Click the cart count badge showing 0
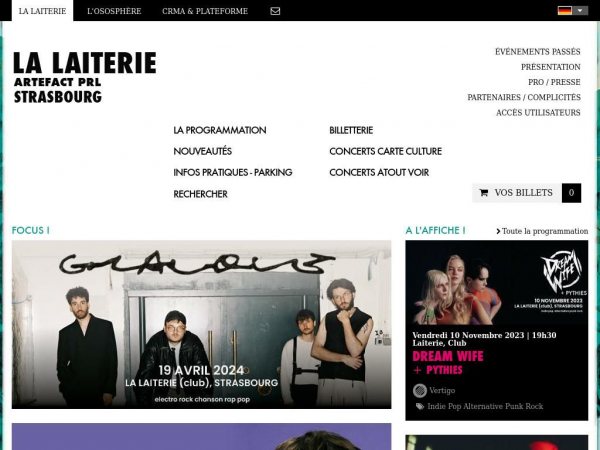Screen dimensions: 600x450 pos(571,193)
